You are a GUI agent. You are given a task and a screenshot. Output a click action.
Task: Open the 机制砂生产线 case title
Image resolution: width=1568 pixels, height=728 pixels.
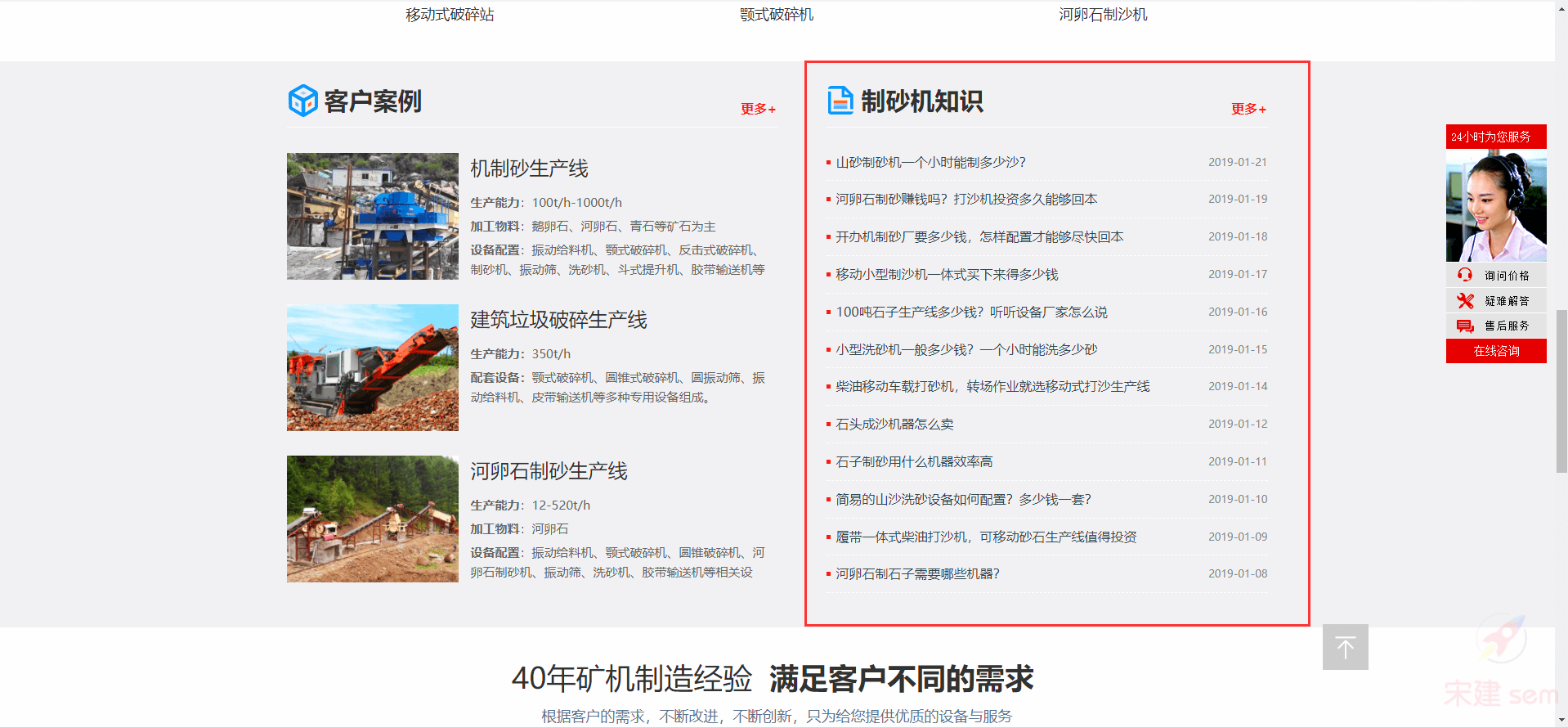529,169
